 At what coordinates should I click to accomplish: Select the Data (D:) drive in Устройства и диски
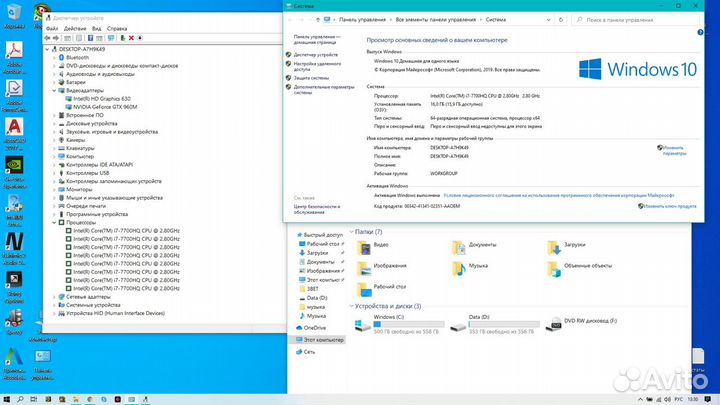coord(495,324)
